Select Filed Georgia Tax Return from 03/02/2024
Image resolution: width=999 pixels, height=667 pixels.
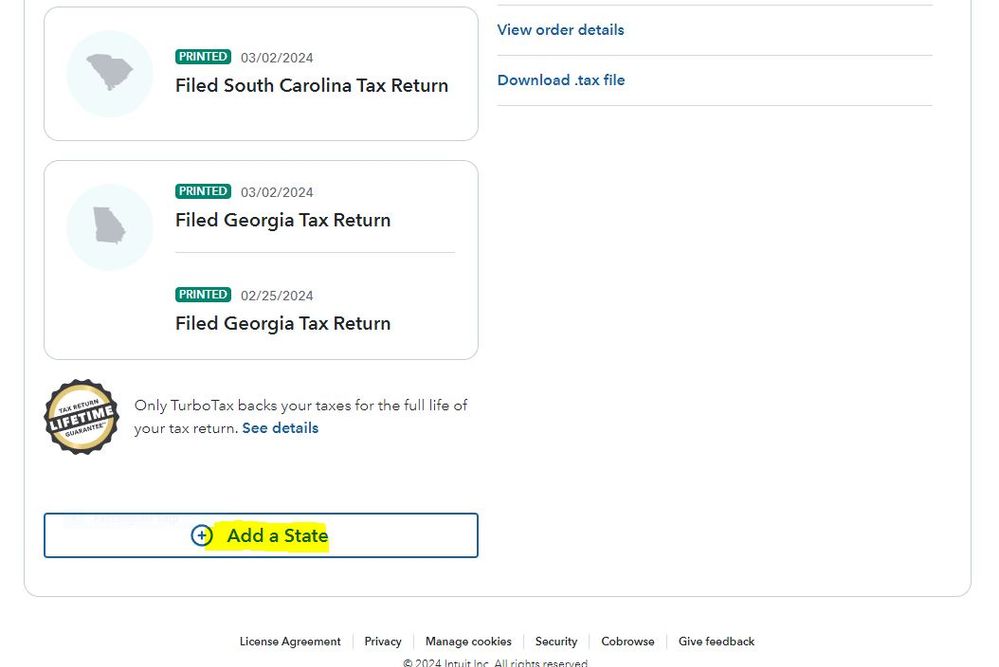point(283,220)
